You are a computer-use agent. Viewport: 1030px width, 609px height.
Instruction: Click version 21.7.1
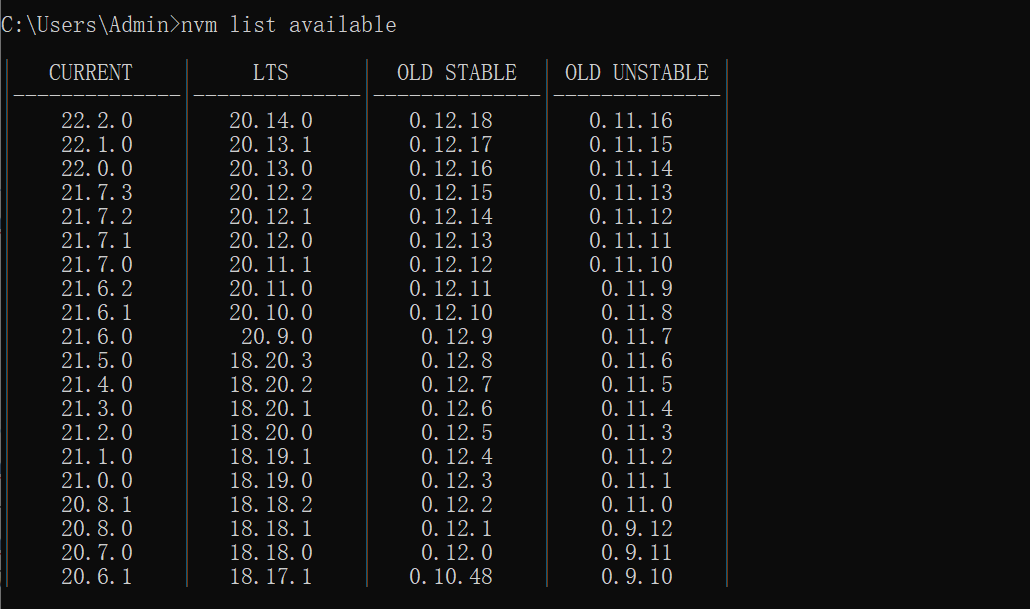pyautogui.click(x=97, y=240)
